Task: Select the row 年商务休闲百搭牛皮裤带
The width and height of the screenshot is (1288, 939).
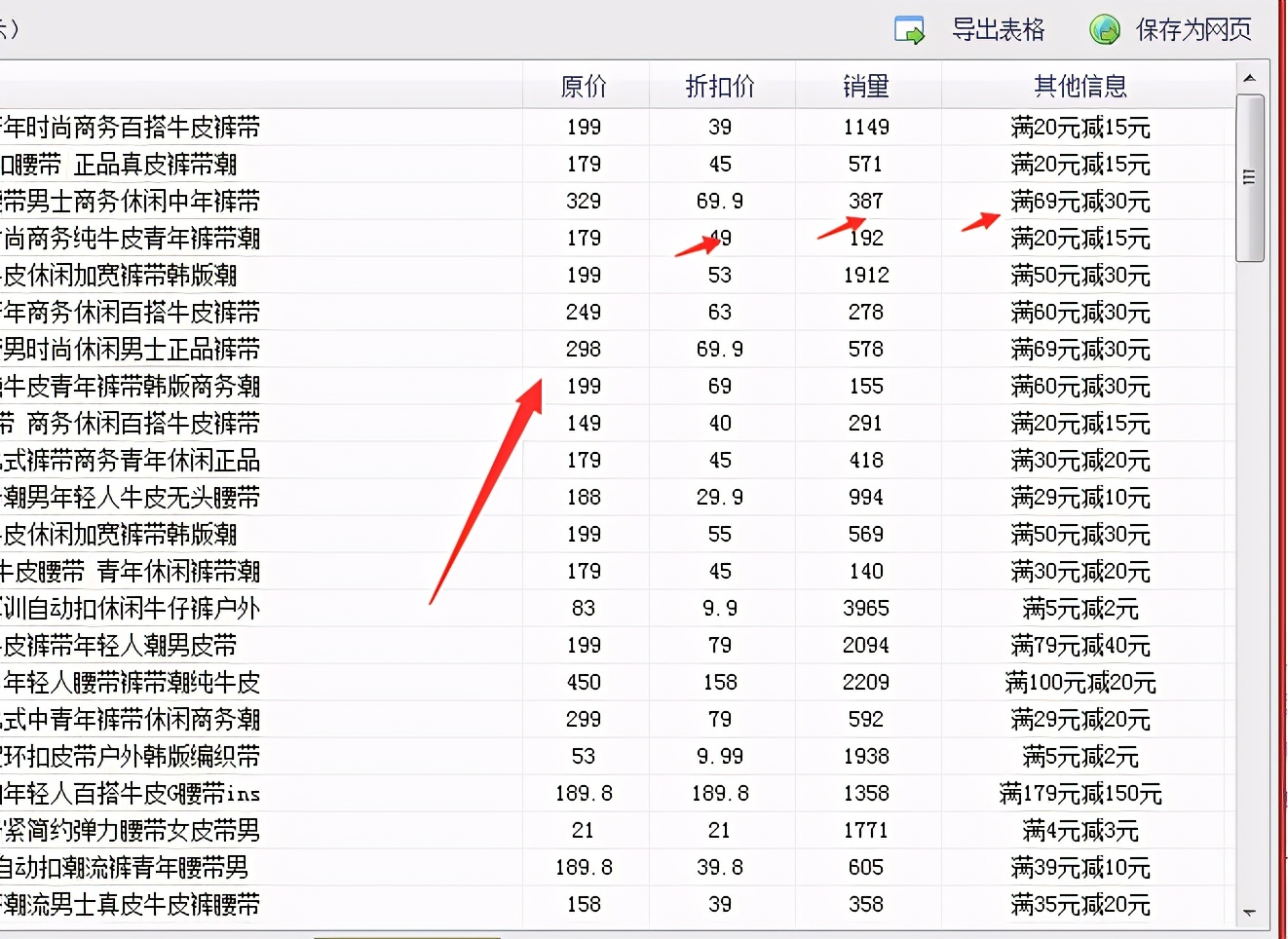Action: 618,313
